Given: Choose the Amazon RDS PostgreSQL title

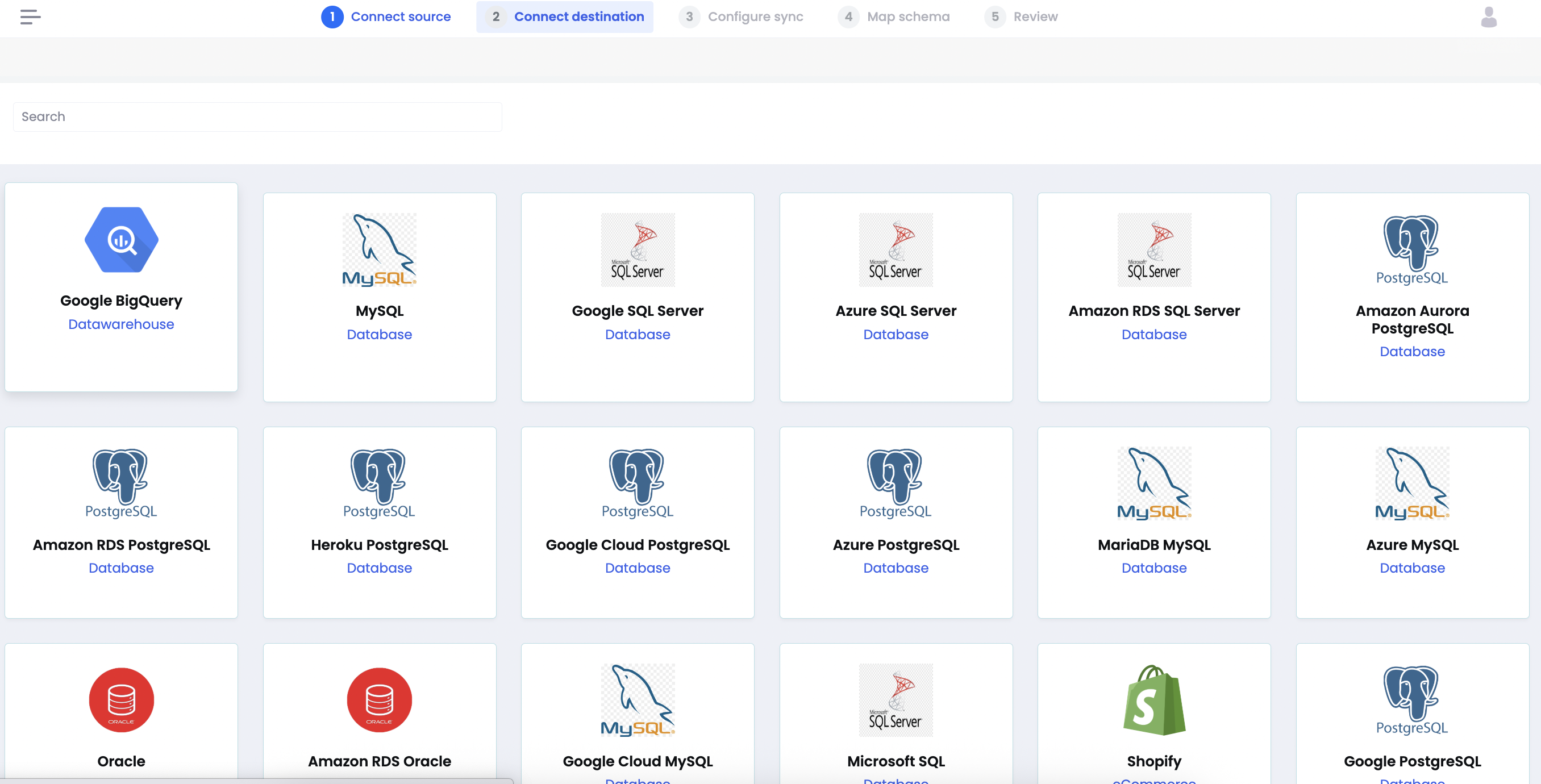Looking at the screenshot, I should [x=122, y=545].
